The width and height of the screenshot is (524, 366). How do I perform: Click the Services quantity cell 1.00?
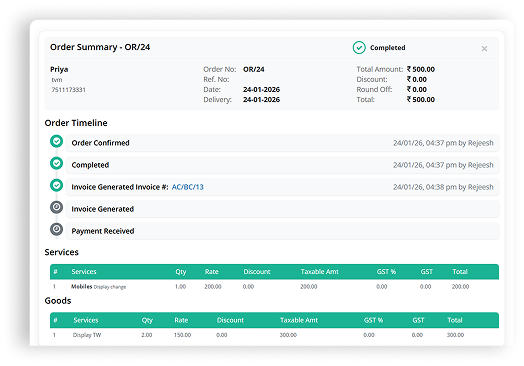(180, 287)
